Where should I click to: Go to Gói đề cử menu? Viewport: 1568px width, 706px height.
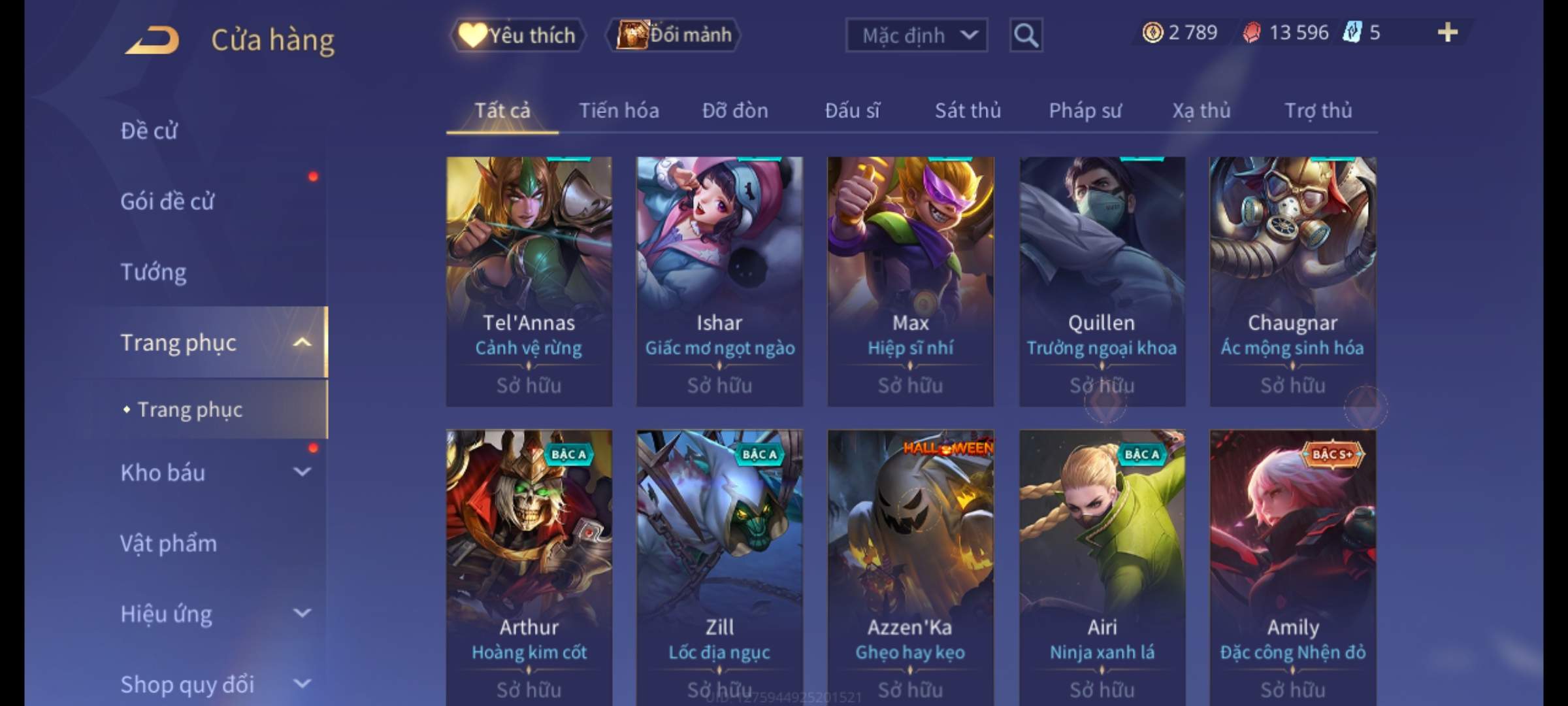pyautogui.click(x=167, y=201)
